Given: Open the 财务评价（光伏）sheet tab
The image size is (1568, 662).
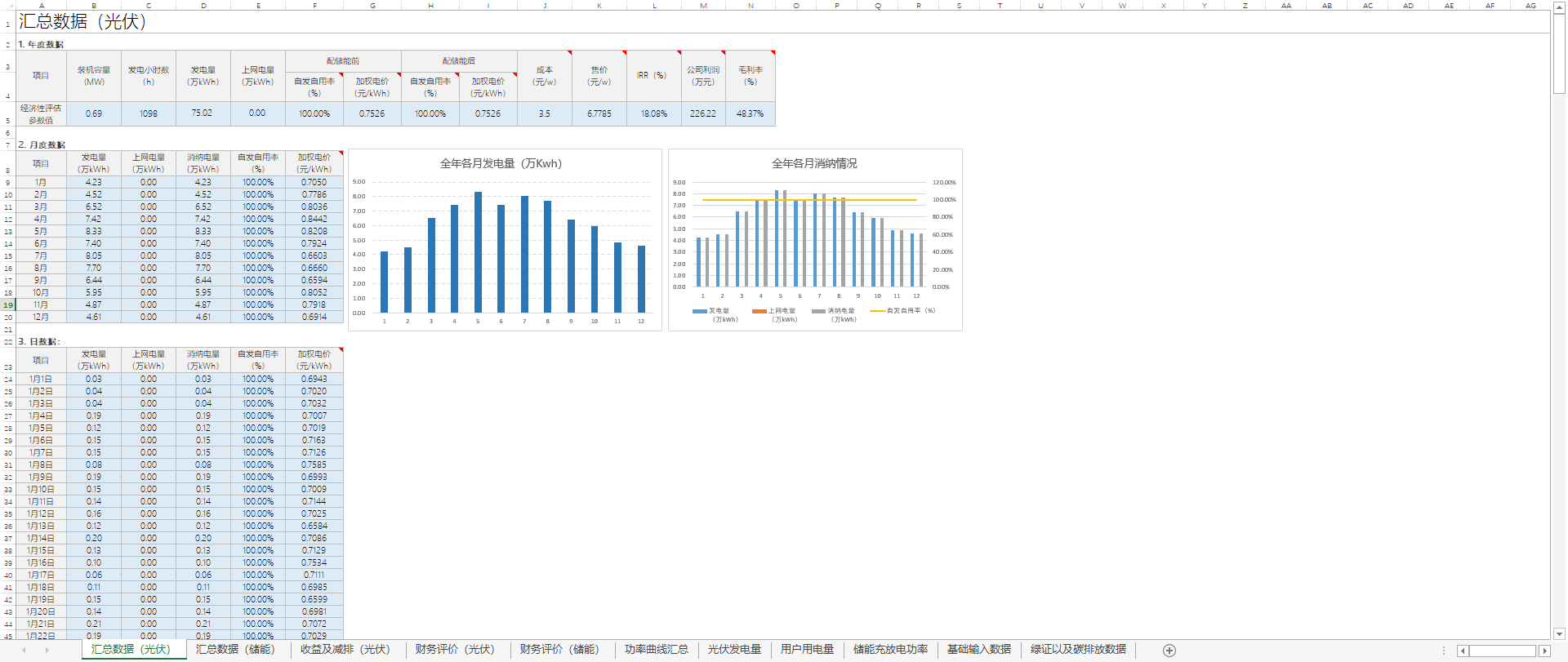Looking at the screenshot, I should pyautogui.click(x=455, y=650).
